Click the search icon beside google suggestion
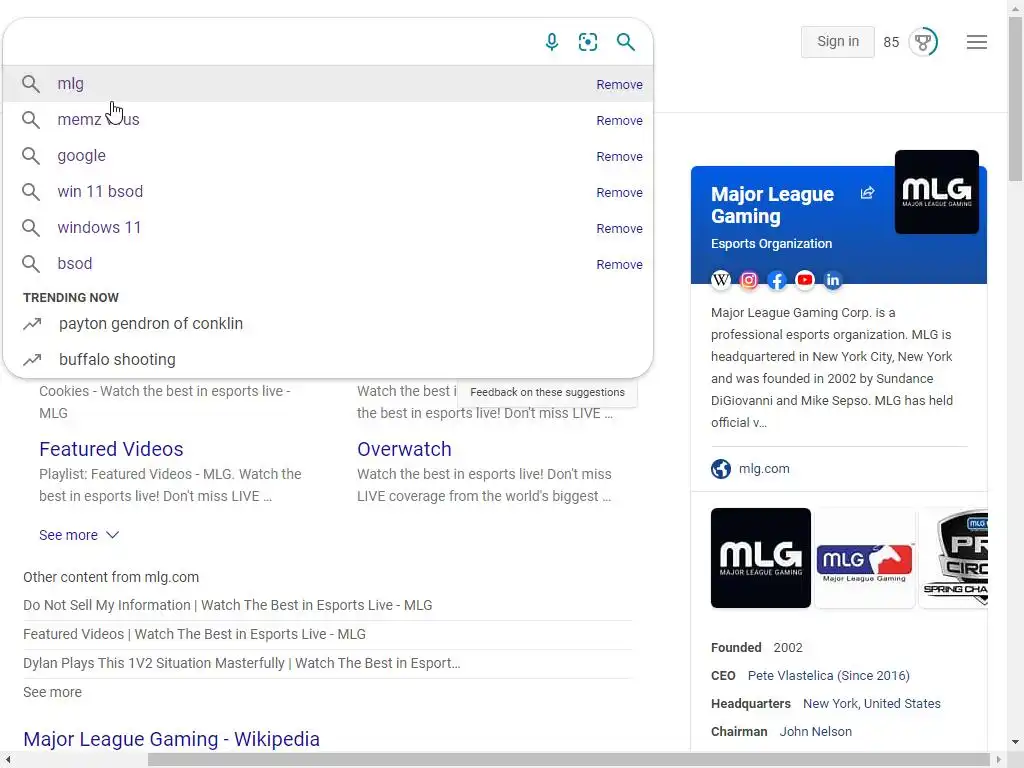 click(x=31, y=156)
